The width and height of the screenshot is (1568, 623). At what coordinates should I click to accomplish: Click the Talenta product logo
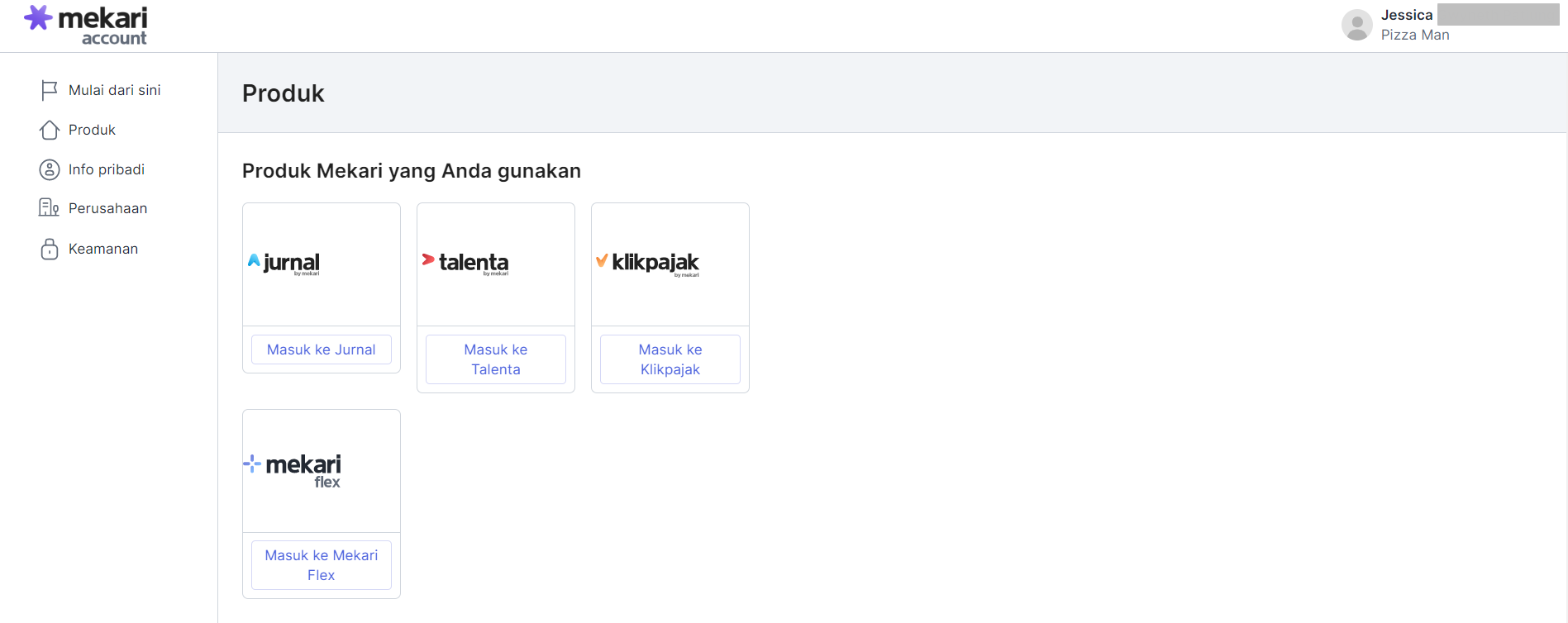tap(465, 264)
